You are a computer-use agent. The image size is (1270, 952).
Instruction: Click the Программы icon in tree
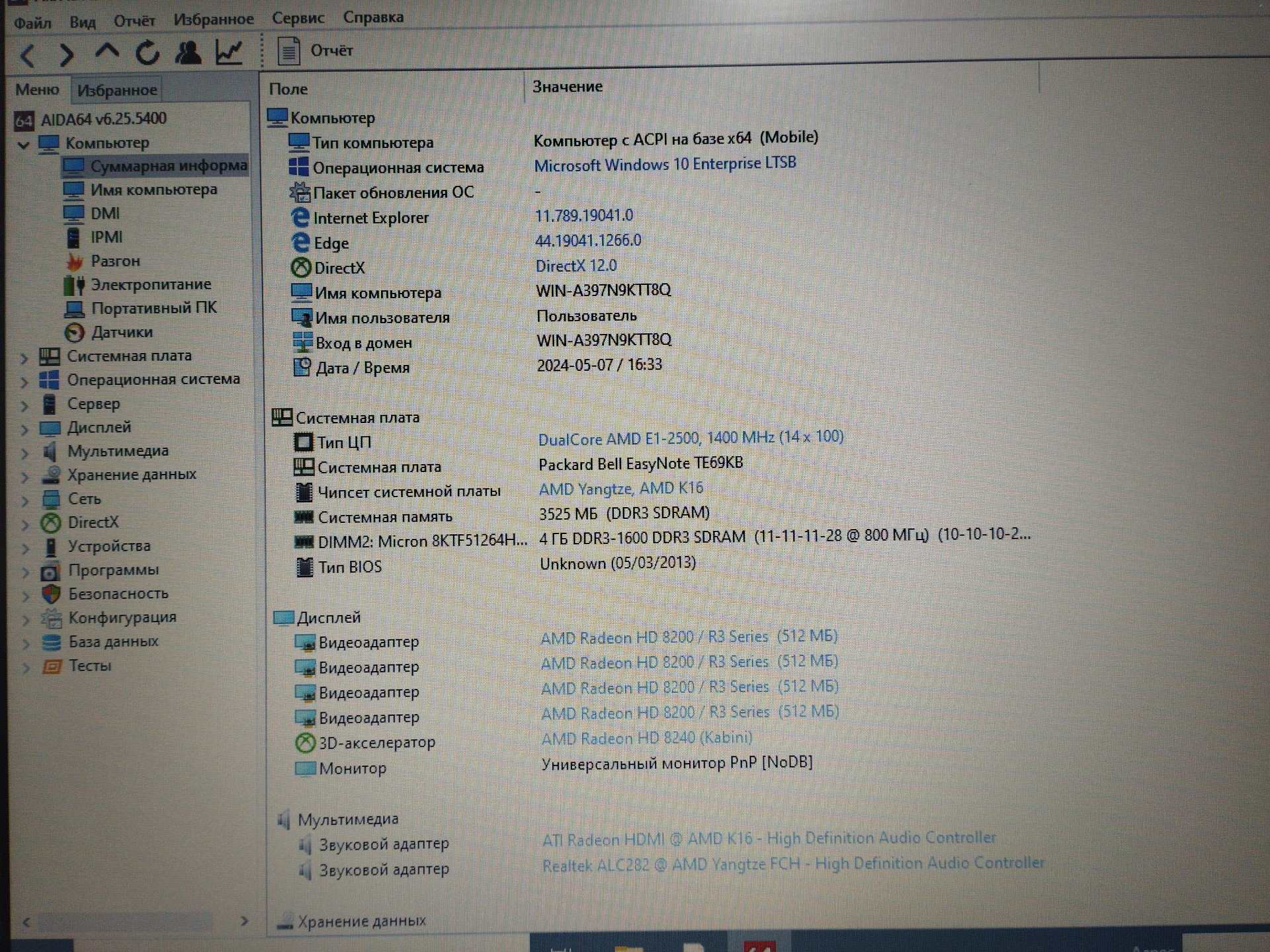click(x=50, y=571)
